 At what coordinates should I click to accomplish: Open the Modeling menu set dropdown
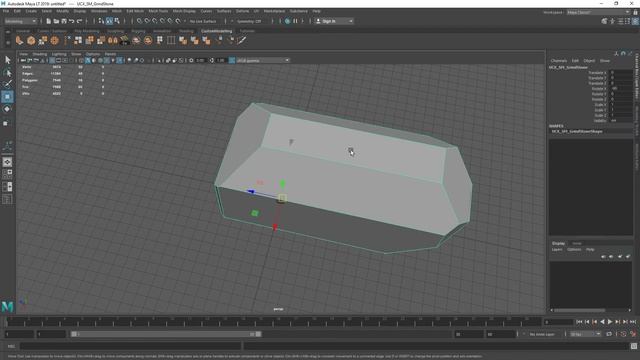(20, 21)
